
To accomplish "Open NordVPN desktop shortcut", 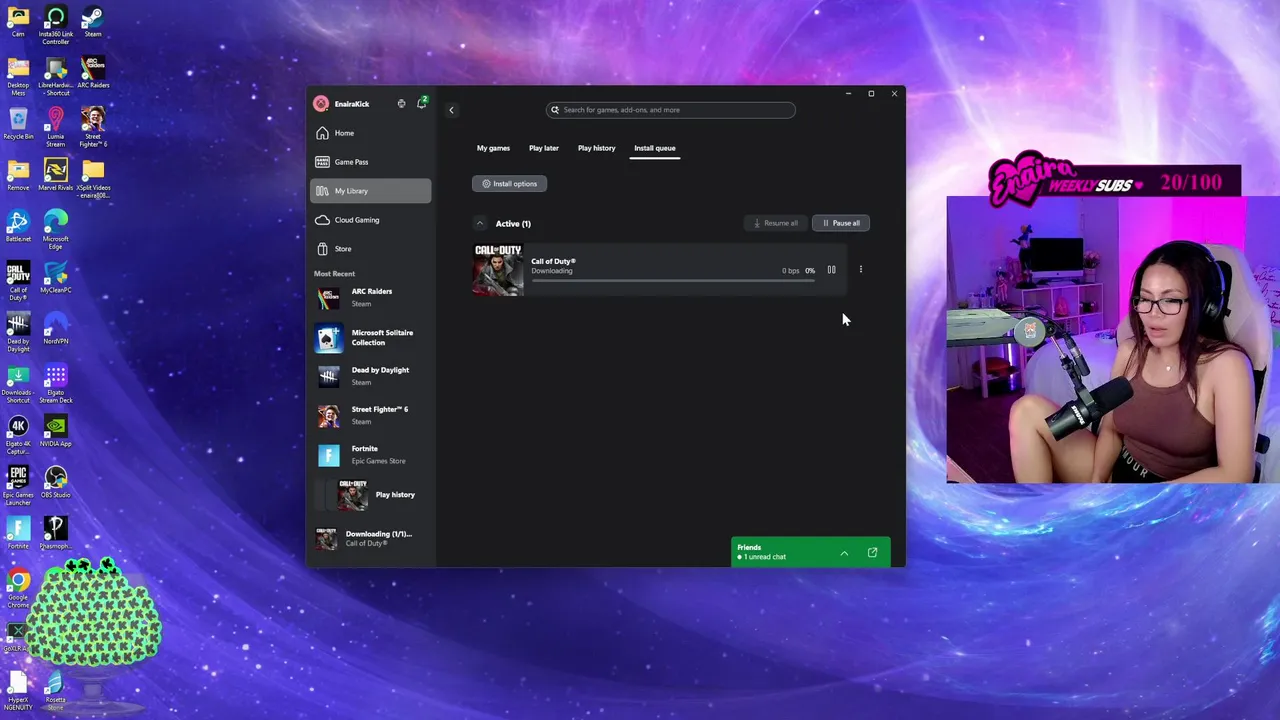I will tap(55, 329).
